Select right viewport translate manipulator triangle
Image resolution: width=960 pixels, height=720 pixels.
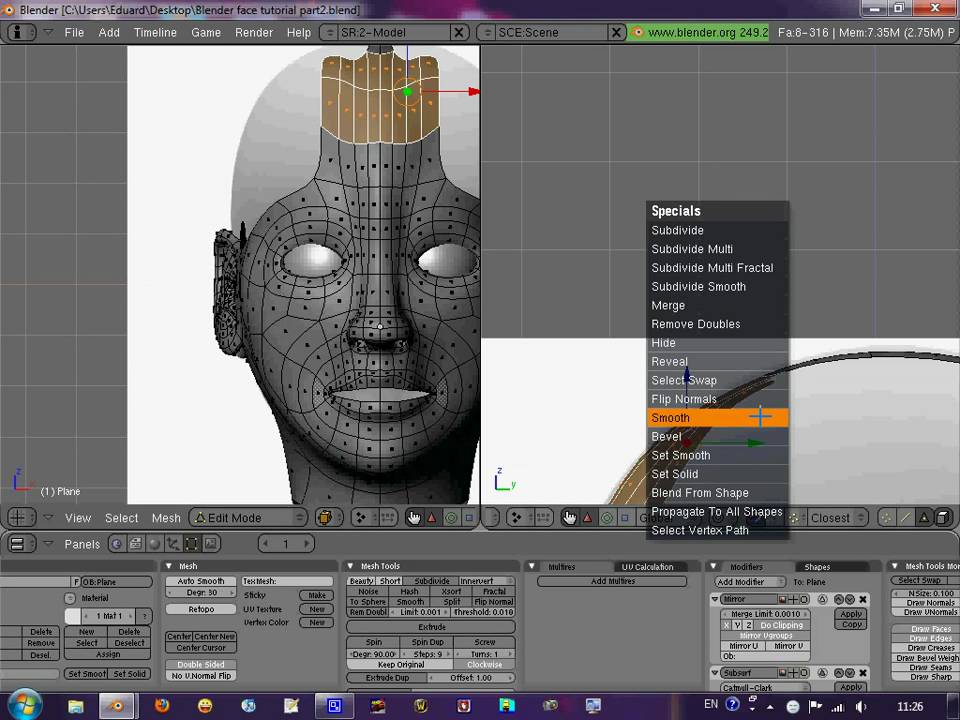pos(588,518)
